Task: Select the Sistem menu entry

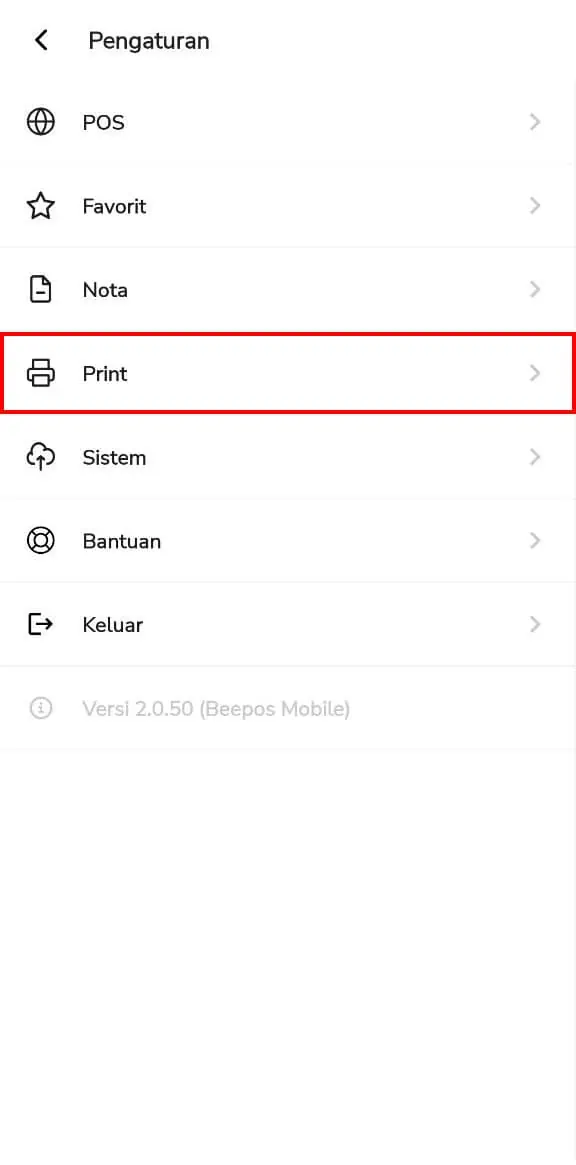Action: (x=288, y=457)
